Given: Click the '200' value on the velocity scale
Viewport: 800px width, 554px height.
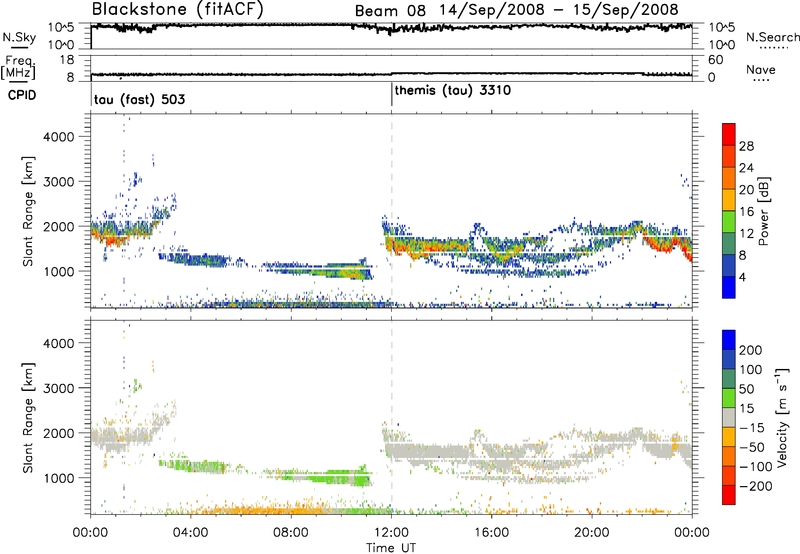Looking at the screenshot, I should pyautogui.click(x=751, y=350).
